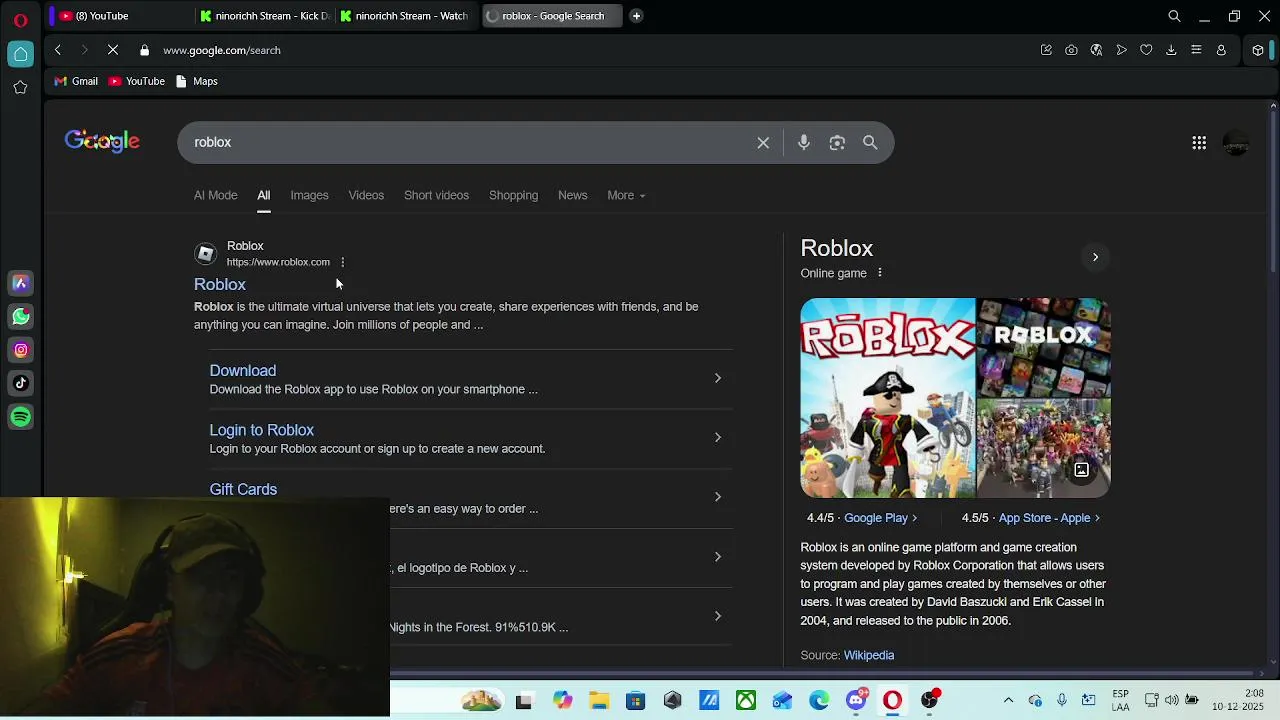Switch to ninorichh Stream - Watch tab
The height and width of the screenshot is (720, 1280).
coord(404,16)
